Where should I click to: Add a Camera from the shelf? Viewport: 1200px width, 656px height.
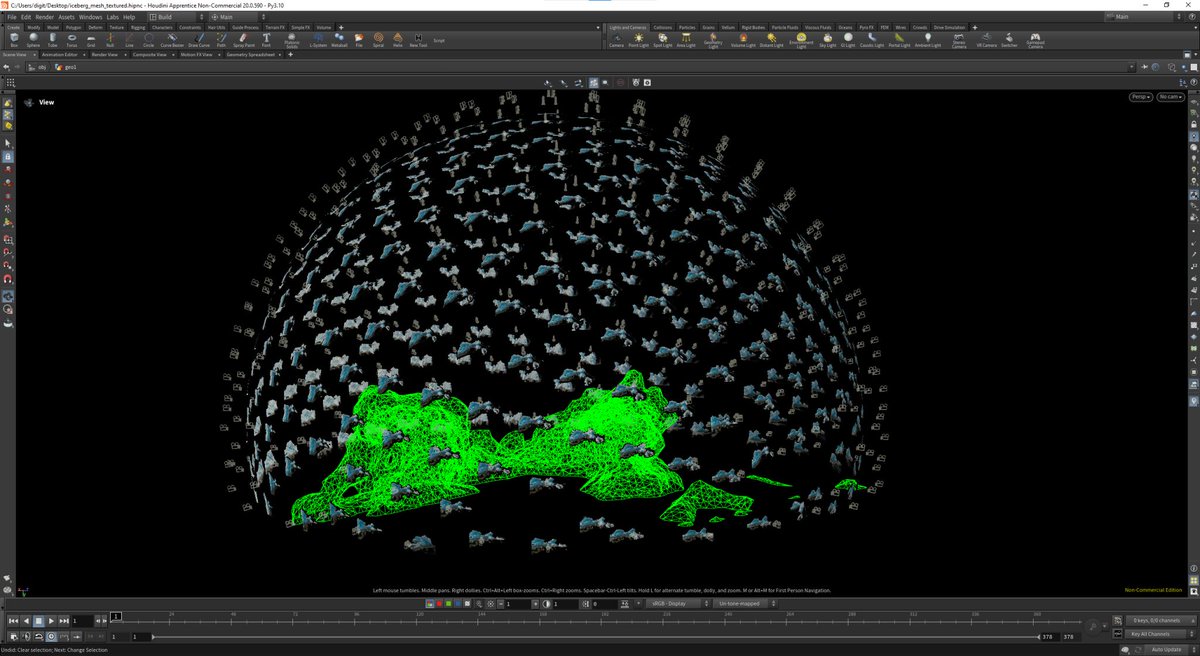tap(616, 40)
